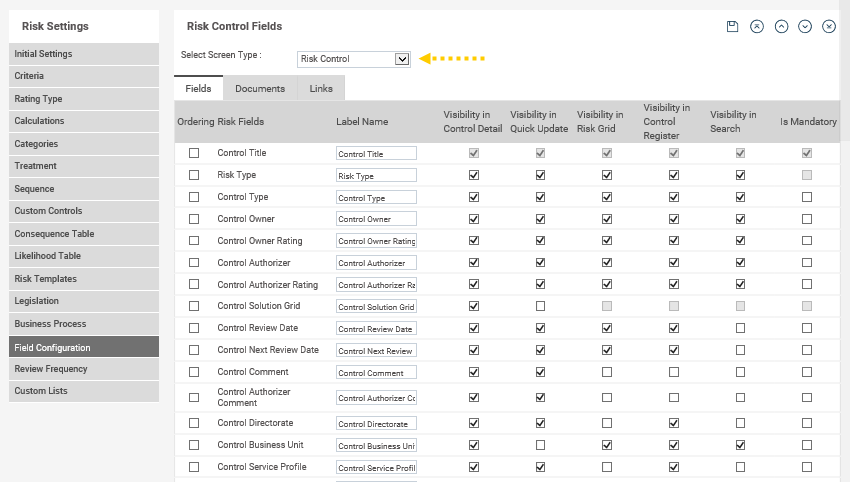850x482 pixels.
Task: Click the move down arrow icon
Action: click(805, 26)
